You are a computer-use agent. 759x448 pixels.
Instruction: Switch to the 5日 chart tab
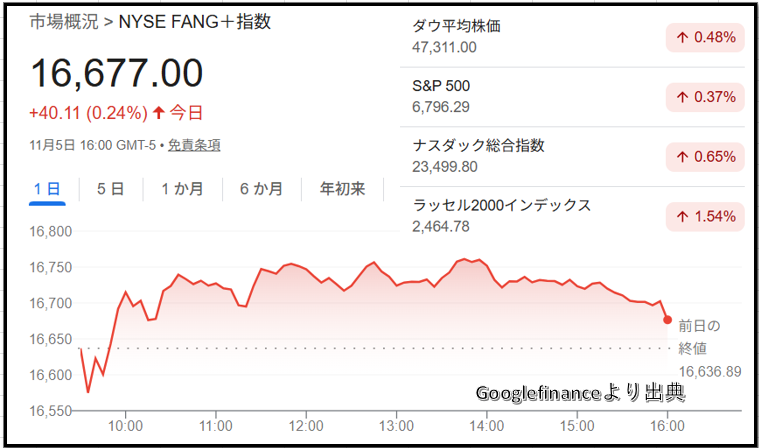(x=110, y=188)
